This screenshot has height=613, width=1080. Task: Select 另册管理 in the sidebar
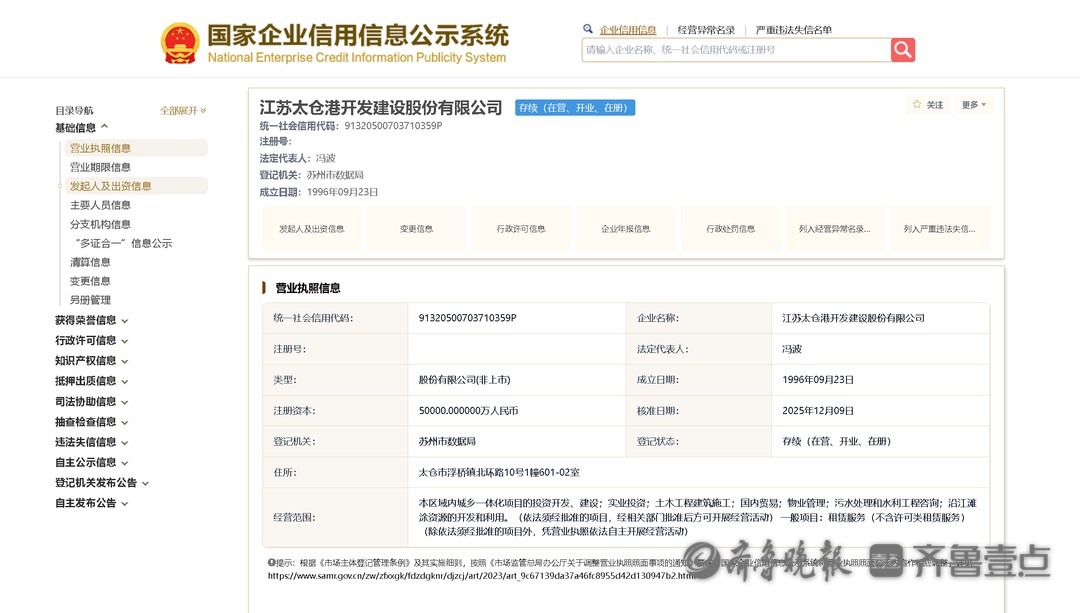[x=90, y=300]
